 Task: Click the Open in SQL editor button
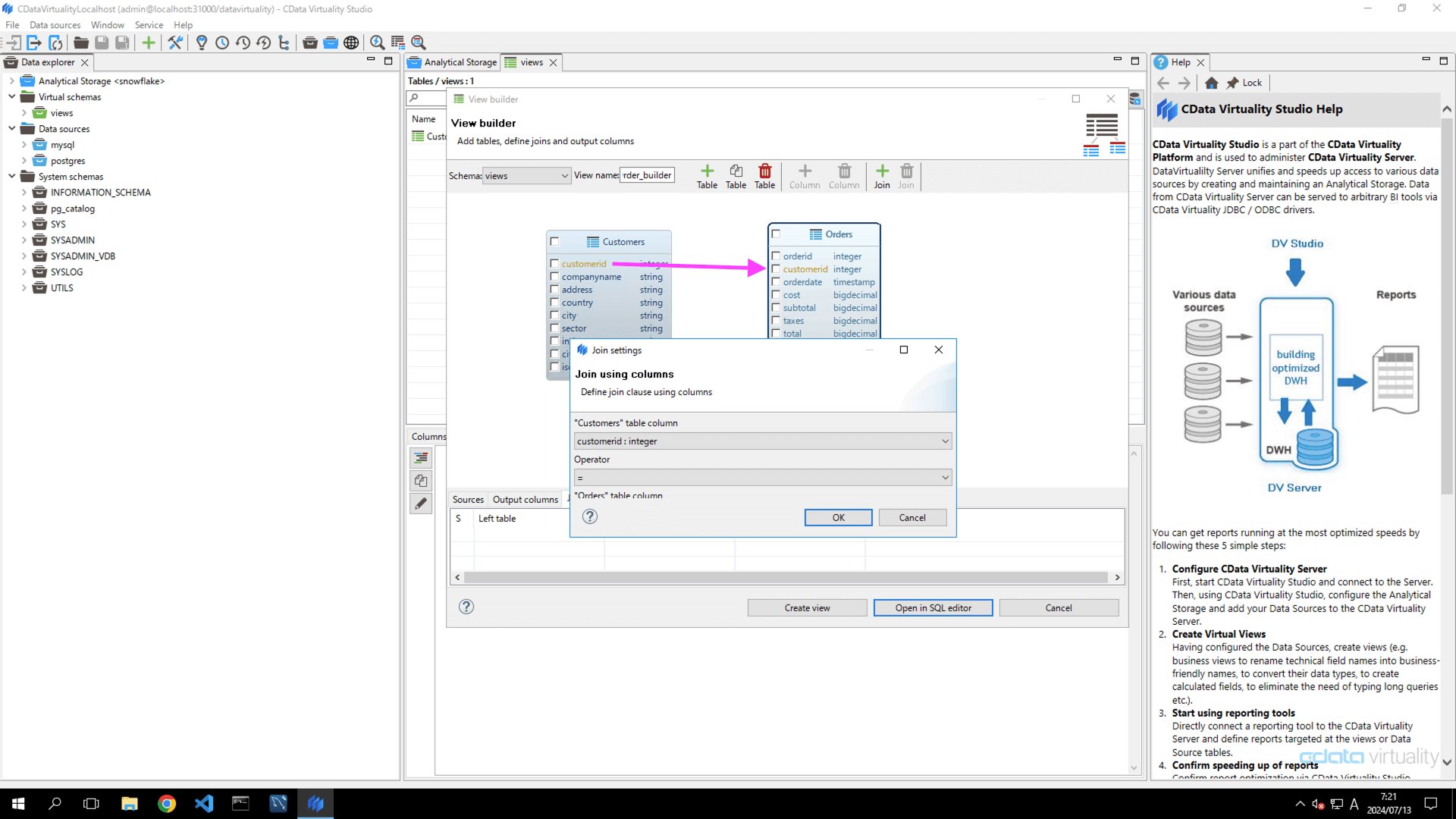point(933,607)
